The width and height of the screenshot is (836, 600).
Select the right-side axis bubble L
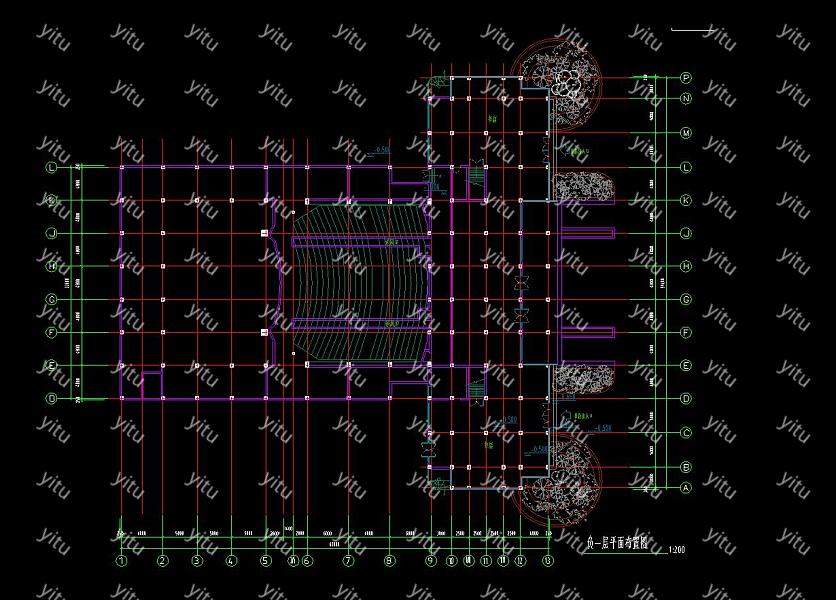pos(686,167)
